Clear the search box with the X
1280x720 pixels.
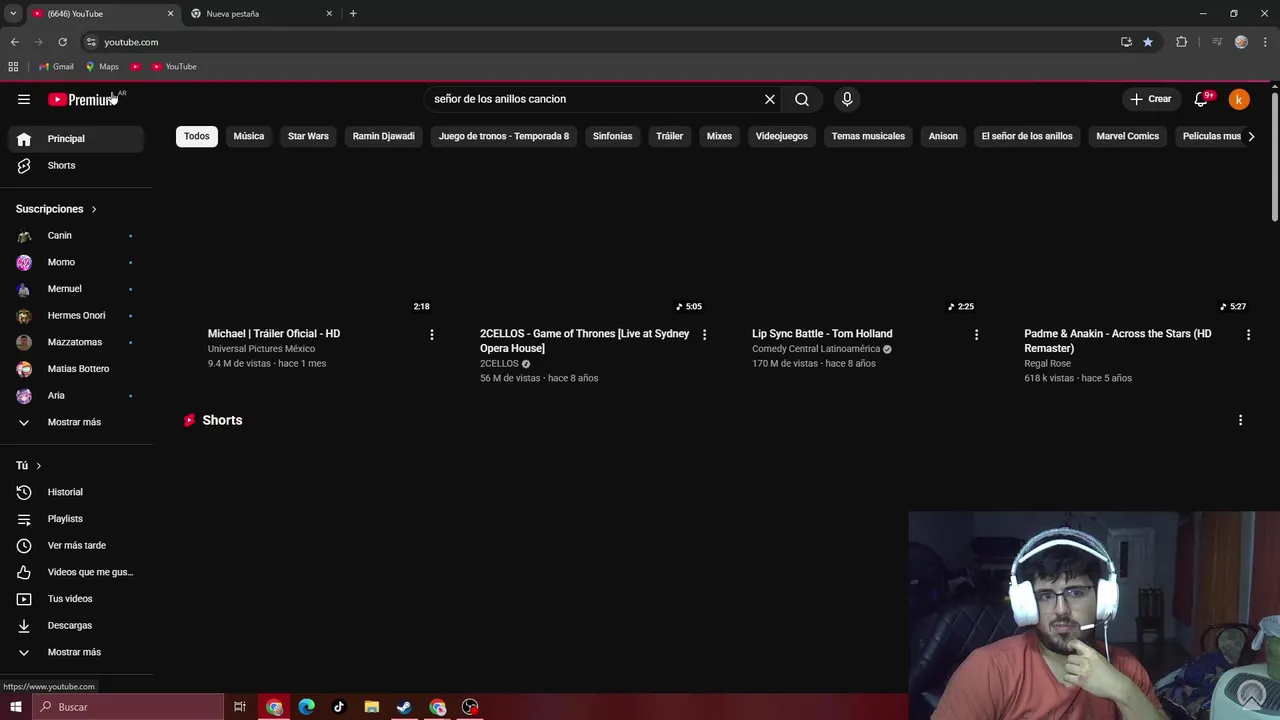tap(770, 99)
